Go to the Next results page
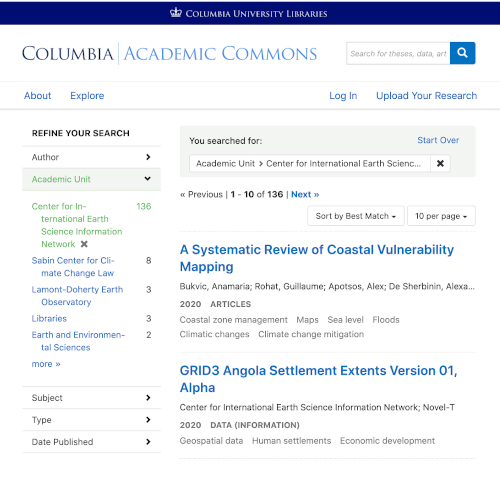Screen dimensions: 500x500 305,194
